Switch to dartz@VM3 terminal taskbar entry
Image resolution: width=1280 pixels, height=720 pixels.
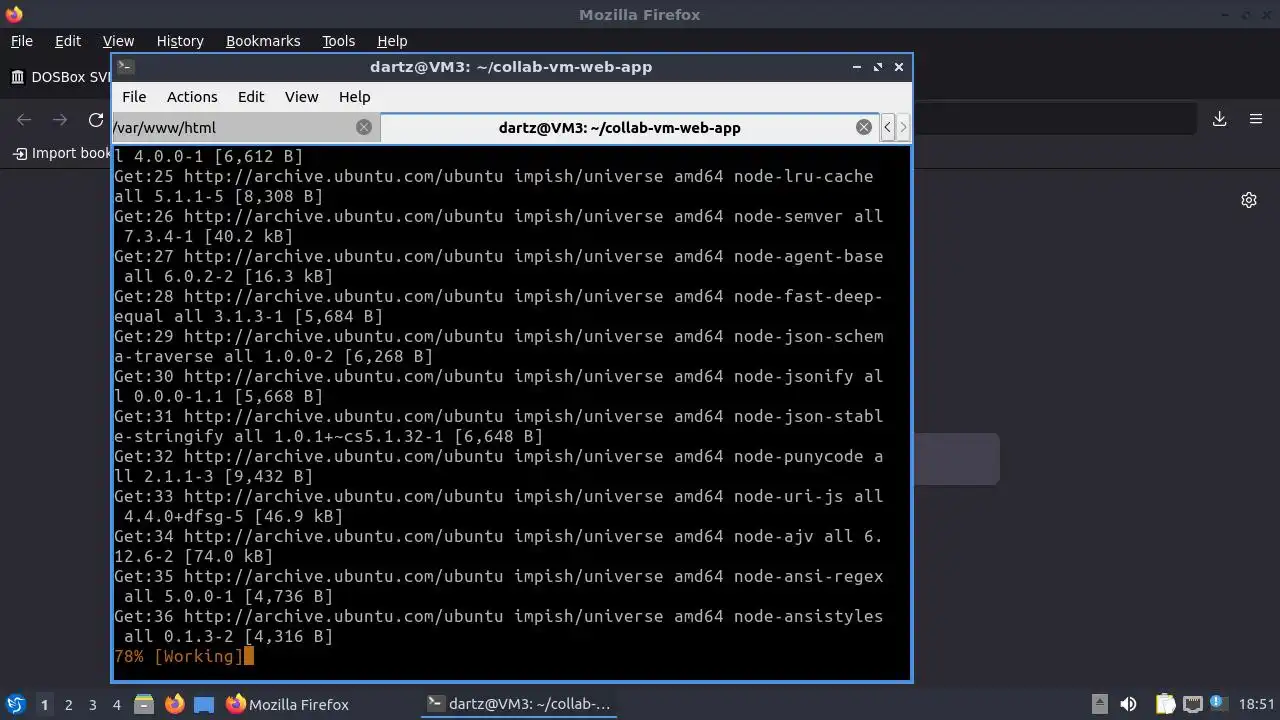pyautogui.click(x=520, y=704)
